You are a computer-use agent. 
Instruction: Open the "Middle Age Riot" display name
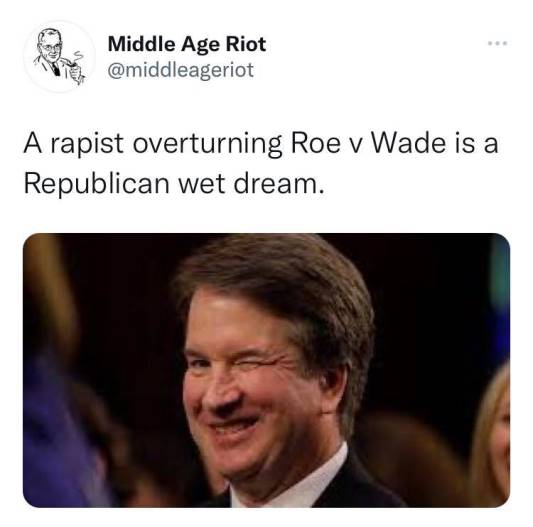[x=187, y=44]
